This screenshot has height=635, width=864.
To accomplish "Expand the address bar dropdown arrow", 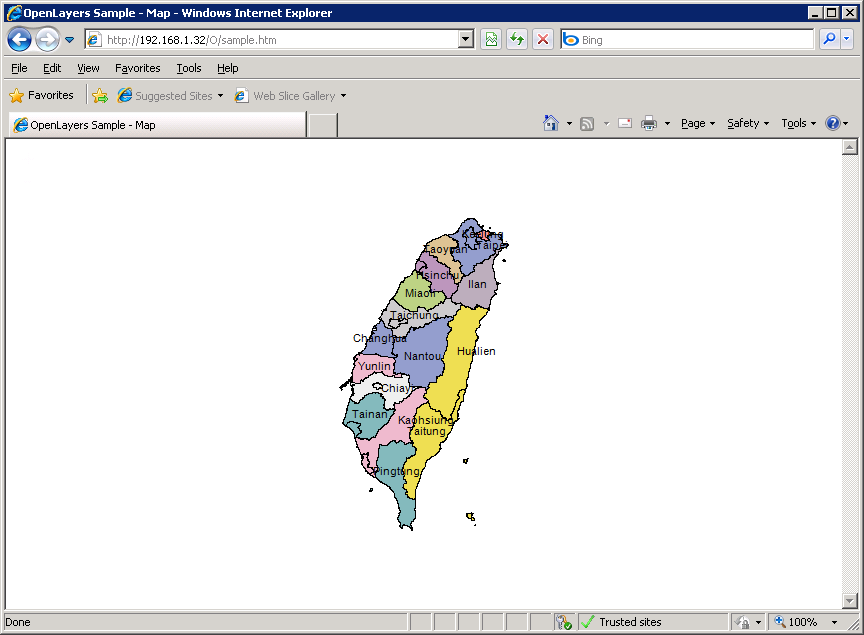I will point(465,40).
